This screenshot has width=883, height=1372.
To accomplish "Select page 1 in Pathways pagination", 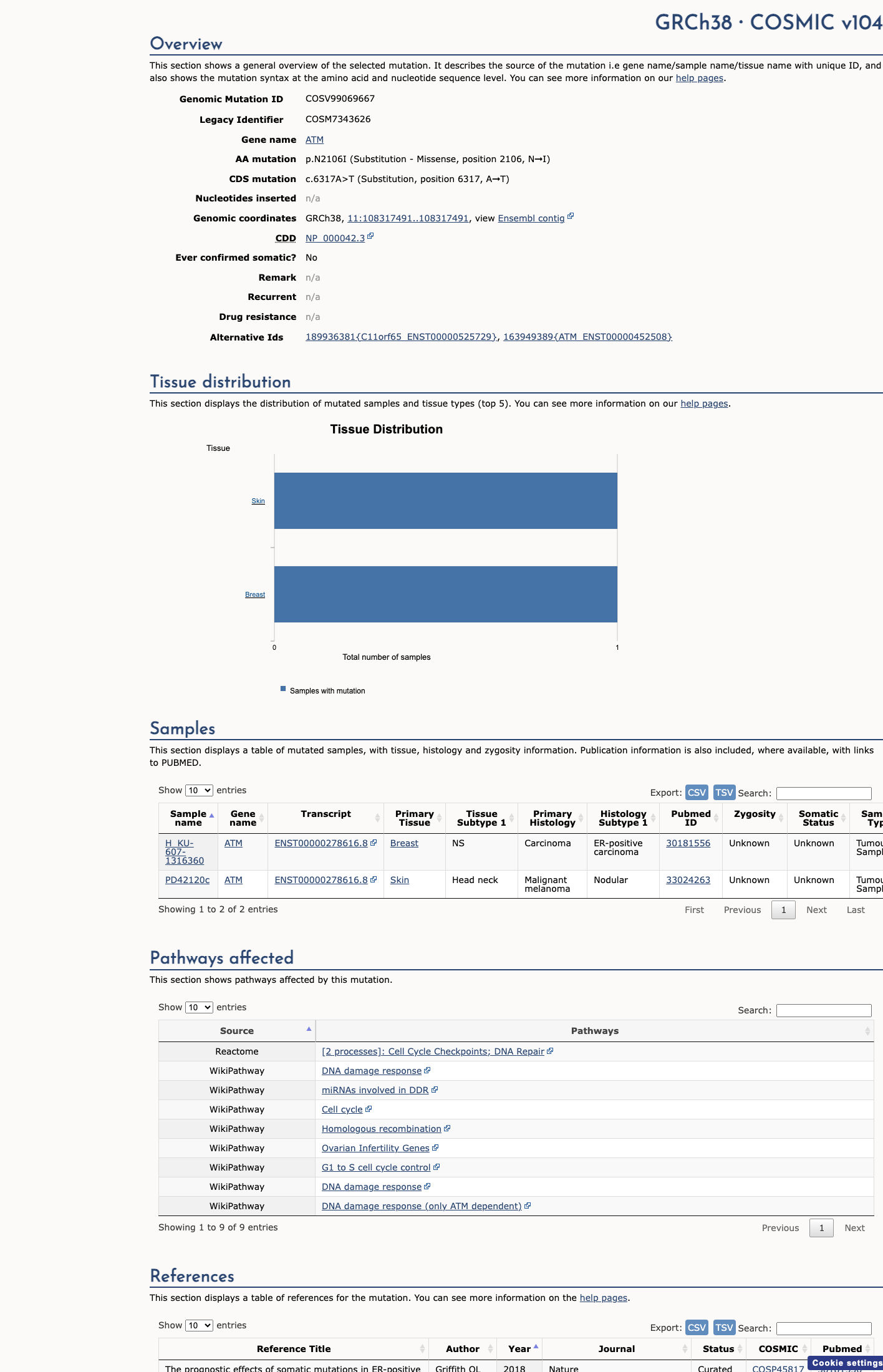I will [x=821, y=1228].
